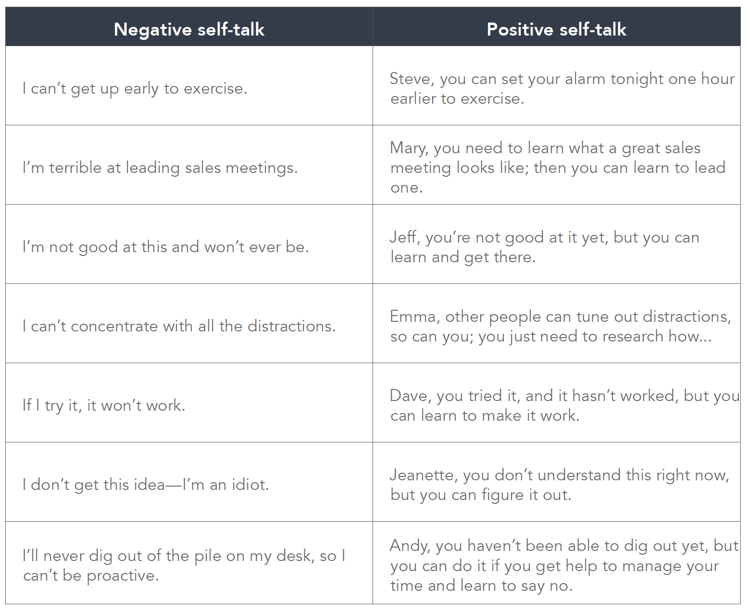Select the "pile on my desk" negative cell

click(184, 565)
